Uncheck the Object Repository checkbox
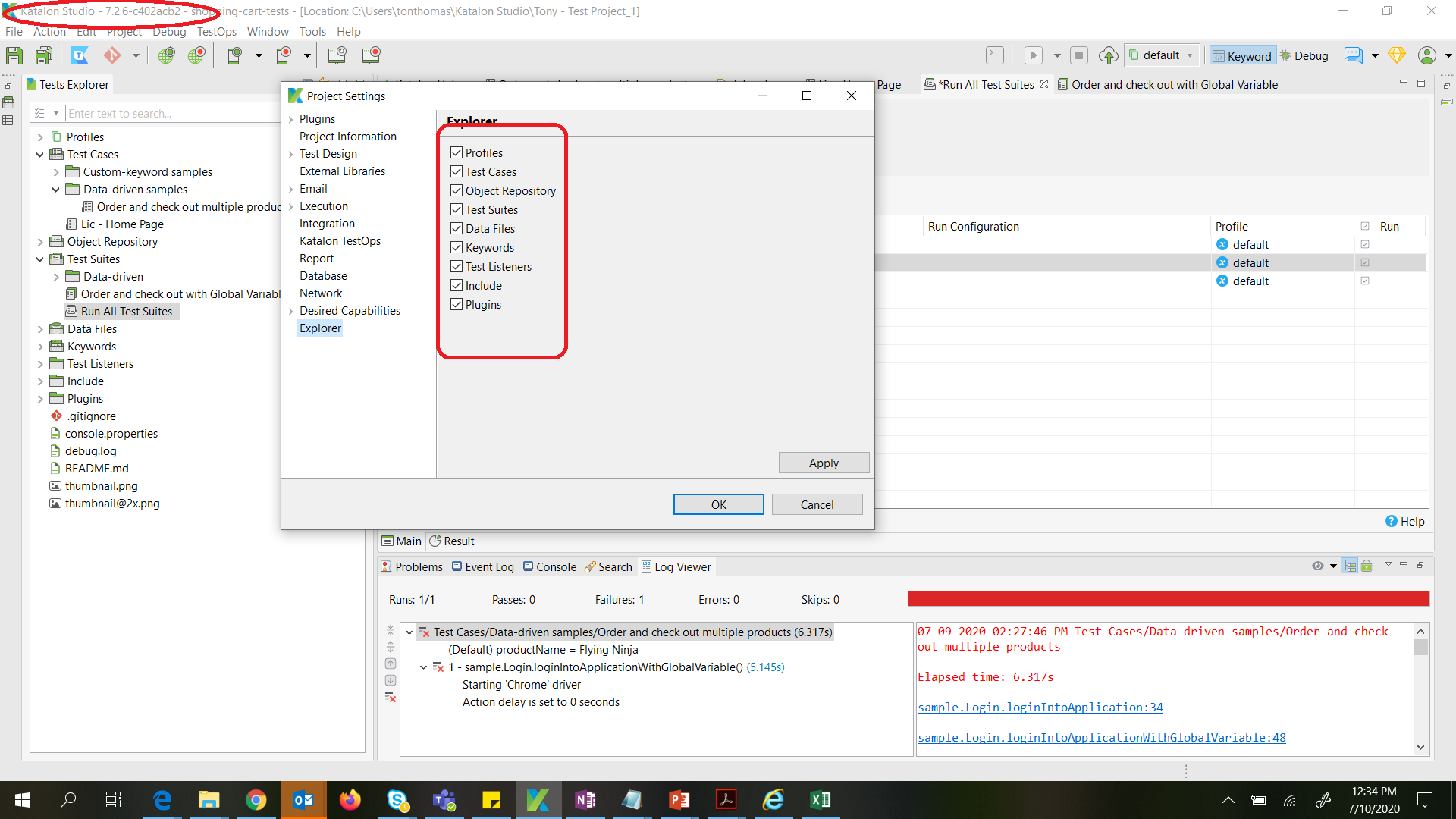 pos(457,190)
